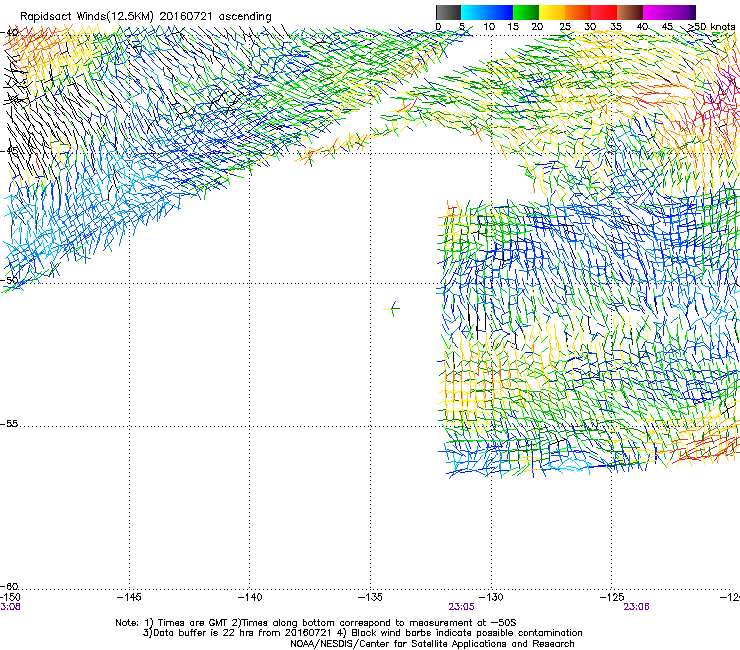The height and width of the screenshot is (650, 740).
Task: Click the yellow 20-25 knots legend swatch
Action: (x=552, y=12)
